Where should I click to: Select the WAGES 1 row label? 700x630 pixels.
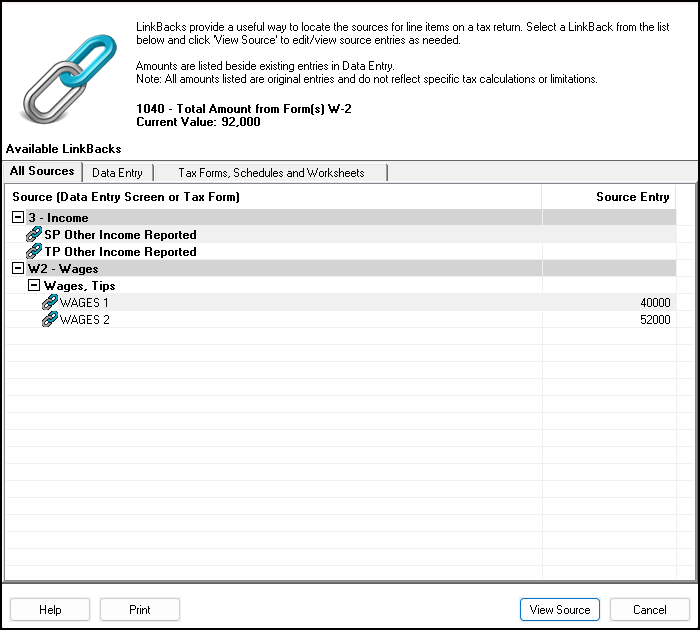point(85,303)
